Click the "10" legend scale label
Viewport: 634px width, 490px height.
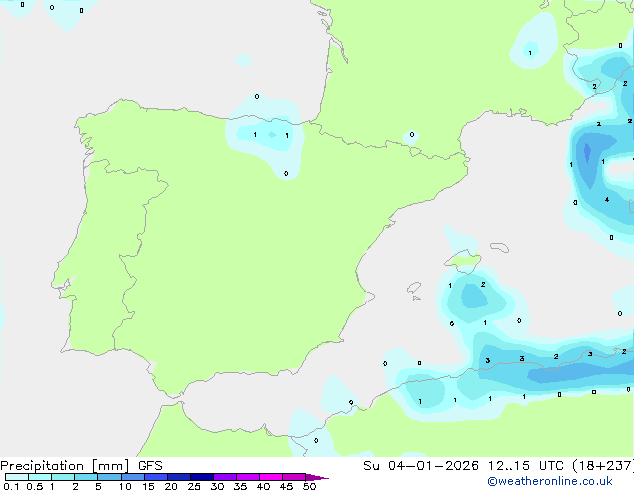125,486
